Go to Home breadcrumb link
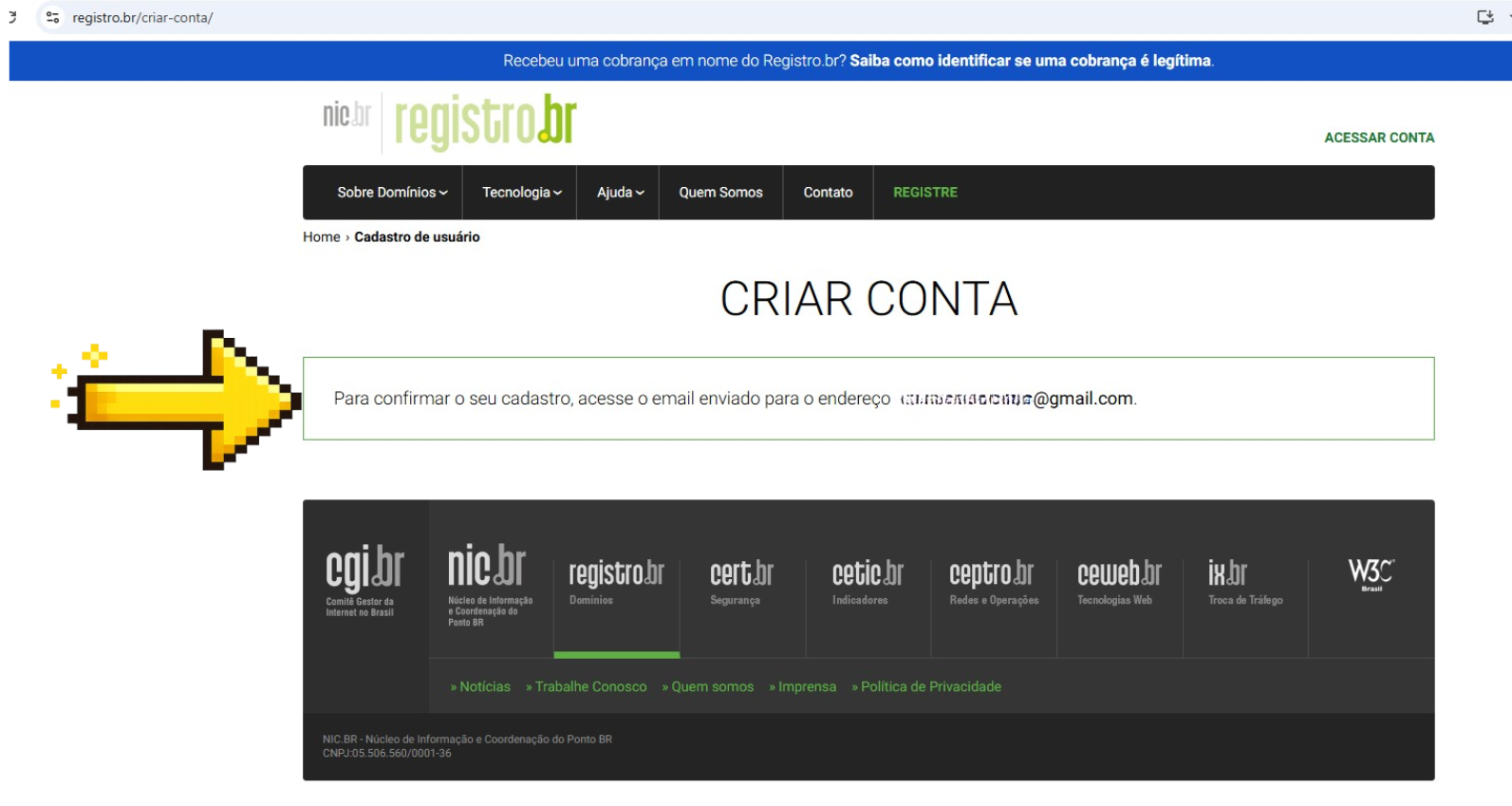Image resolution: width=1512 pixels, height=806 pixels. tap(321, 236)
